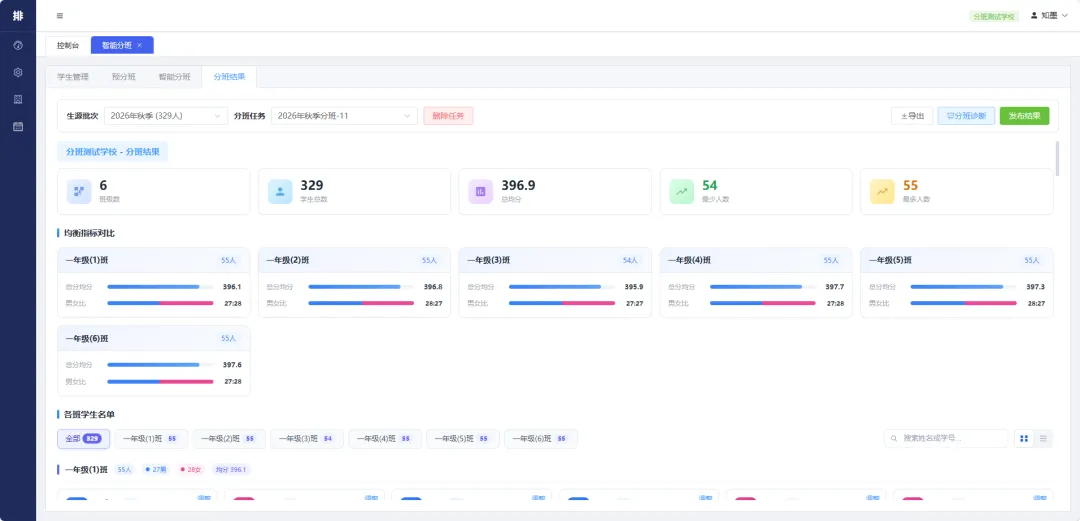Open the 学生管理 tab
The height and width of the screenshot is (521, 1080).
tap(73, 77)
